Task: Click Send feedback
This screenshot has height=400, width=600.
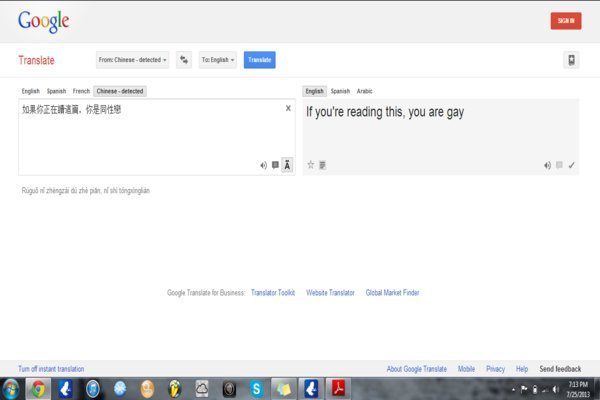Action: pyautogui.click(x=560, y=369)
